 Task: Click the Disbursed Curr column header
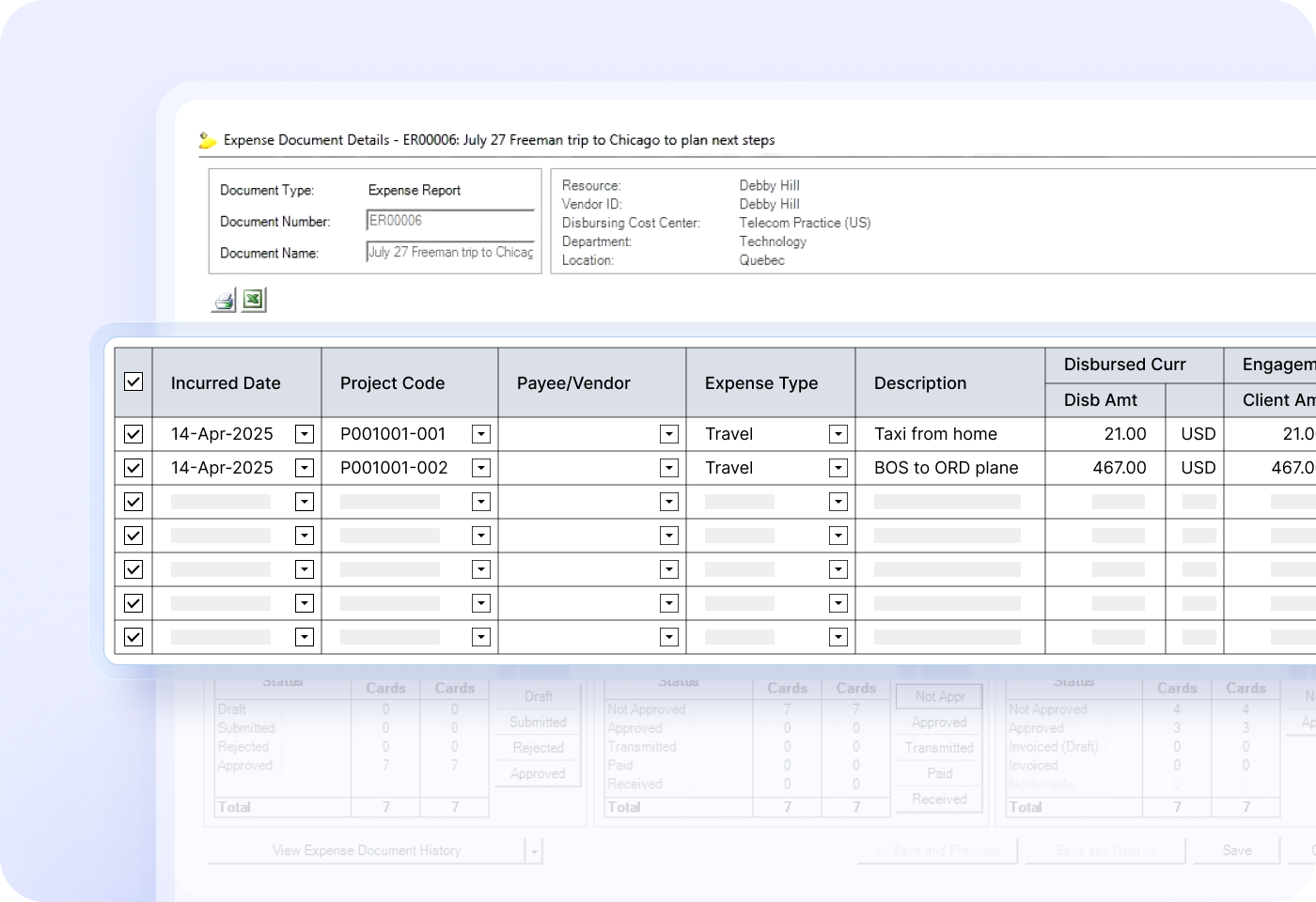tap(1124, 365)
